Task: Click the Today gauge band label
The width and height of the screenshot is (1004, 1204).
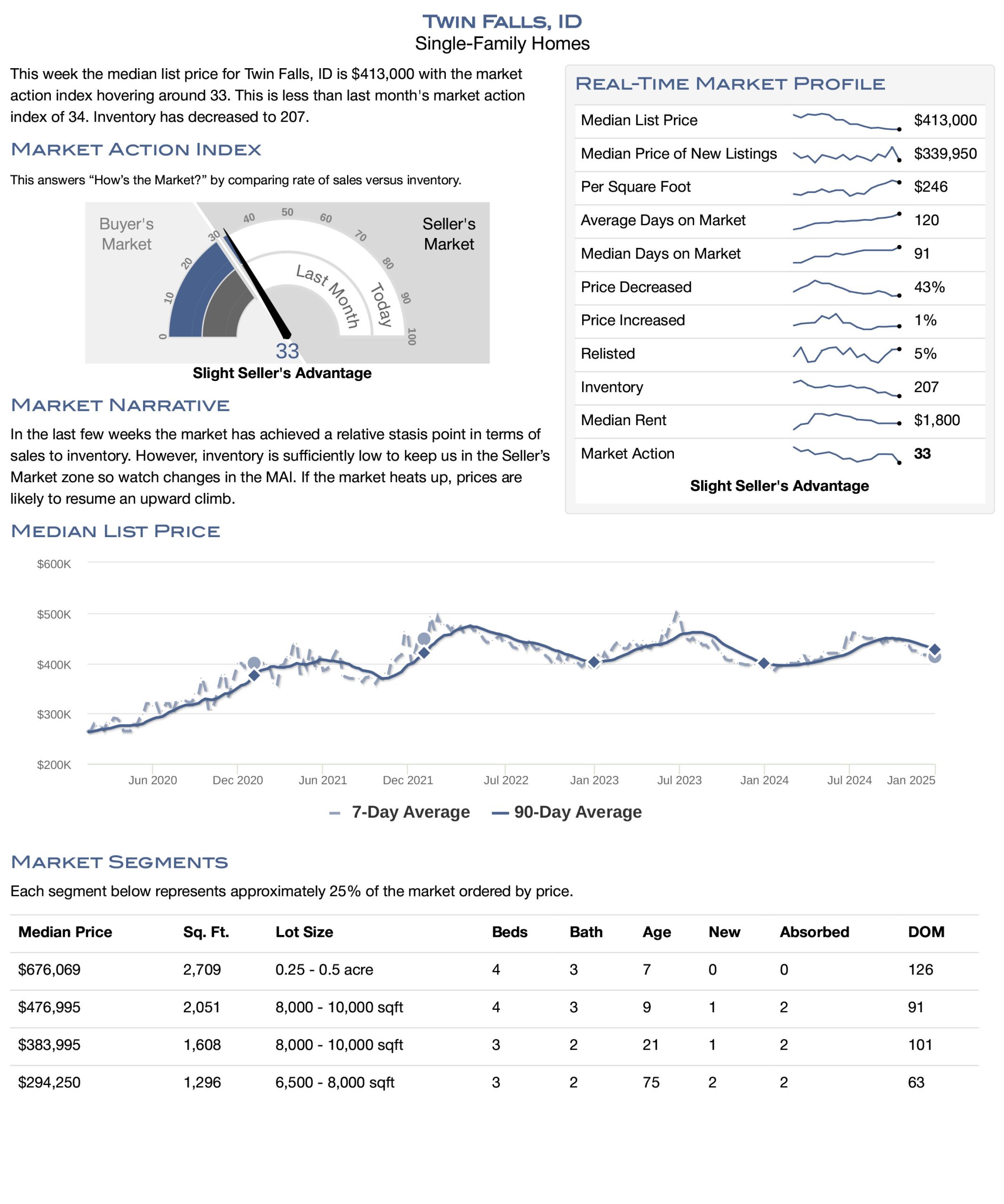Action: (x=381, y=304)
